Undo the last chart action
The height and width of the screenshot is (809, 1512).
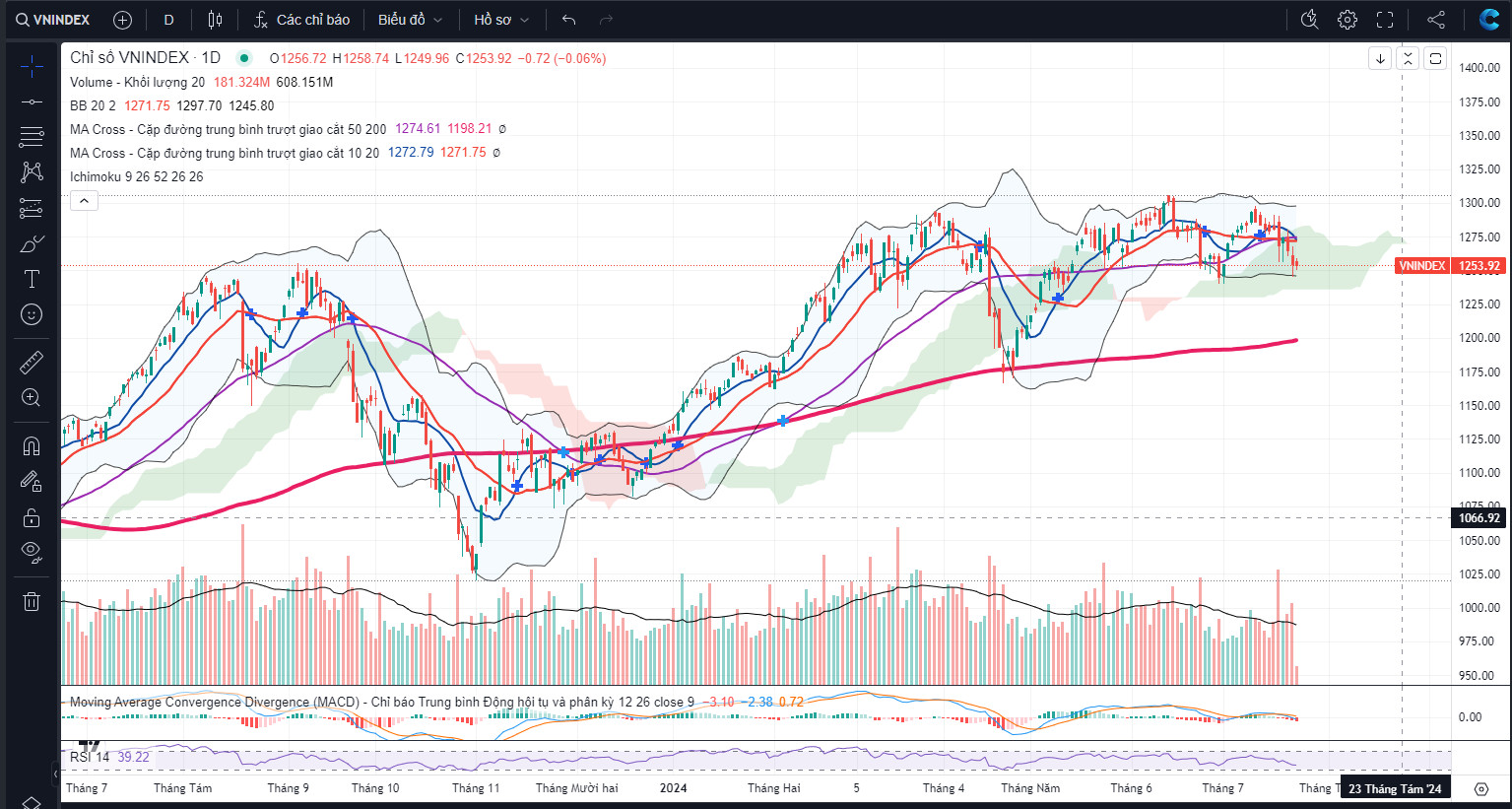pyautogui.click(x=568, y=20)
